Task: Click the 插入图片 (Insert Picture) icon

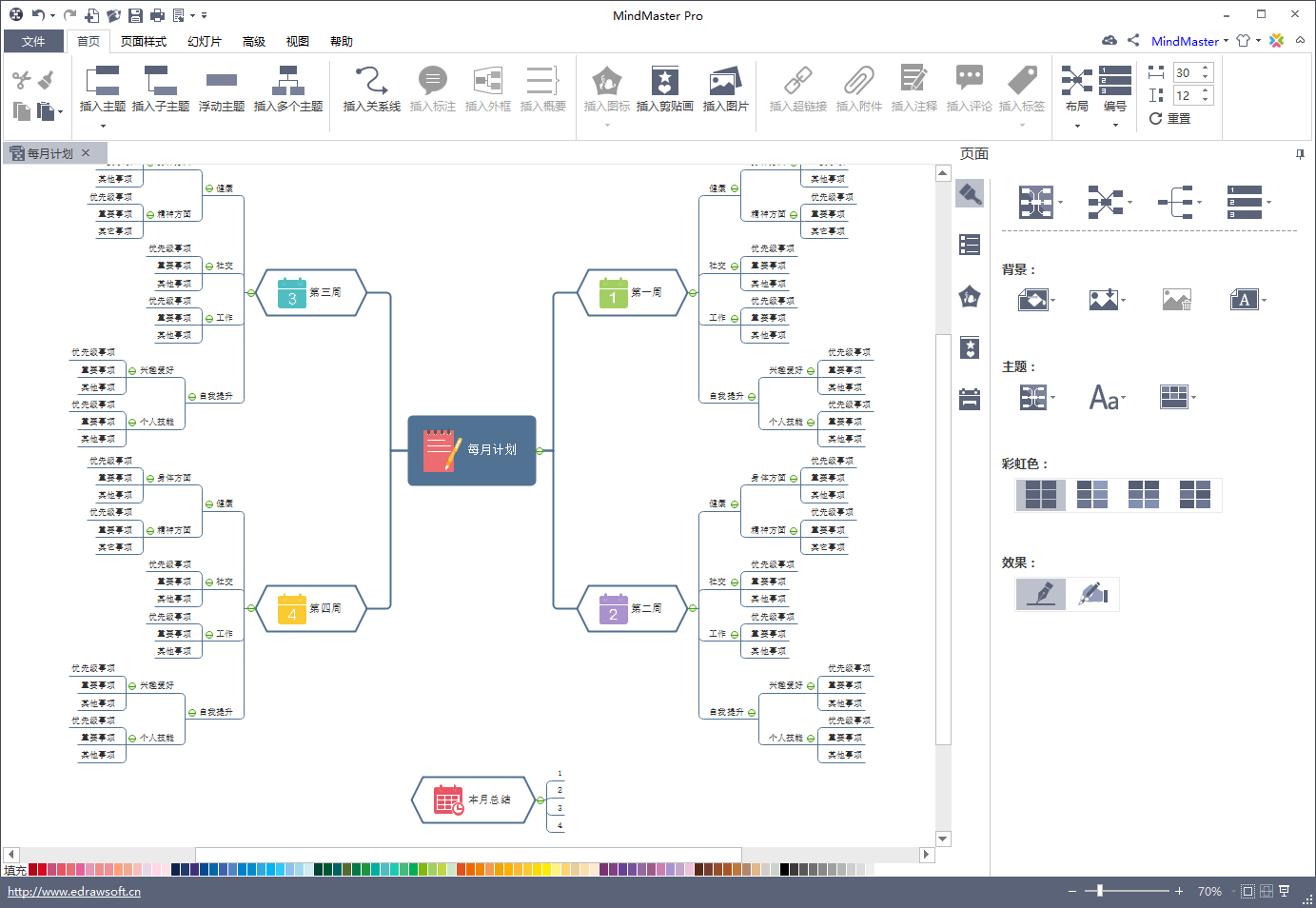Action: (725, 82)
